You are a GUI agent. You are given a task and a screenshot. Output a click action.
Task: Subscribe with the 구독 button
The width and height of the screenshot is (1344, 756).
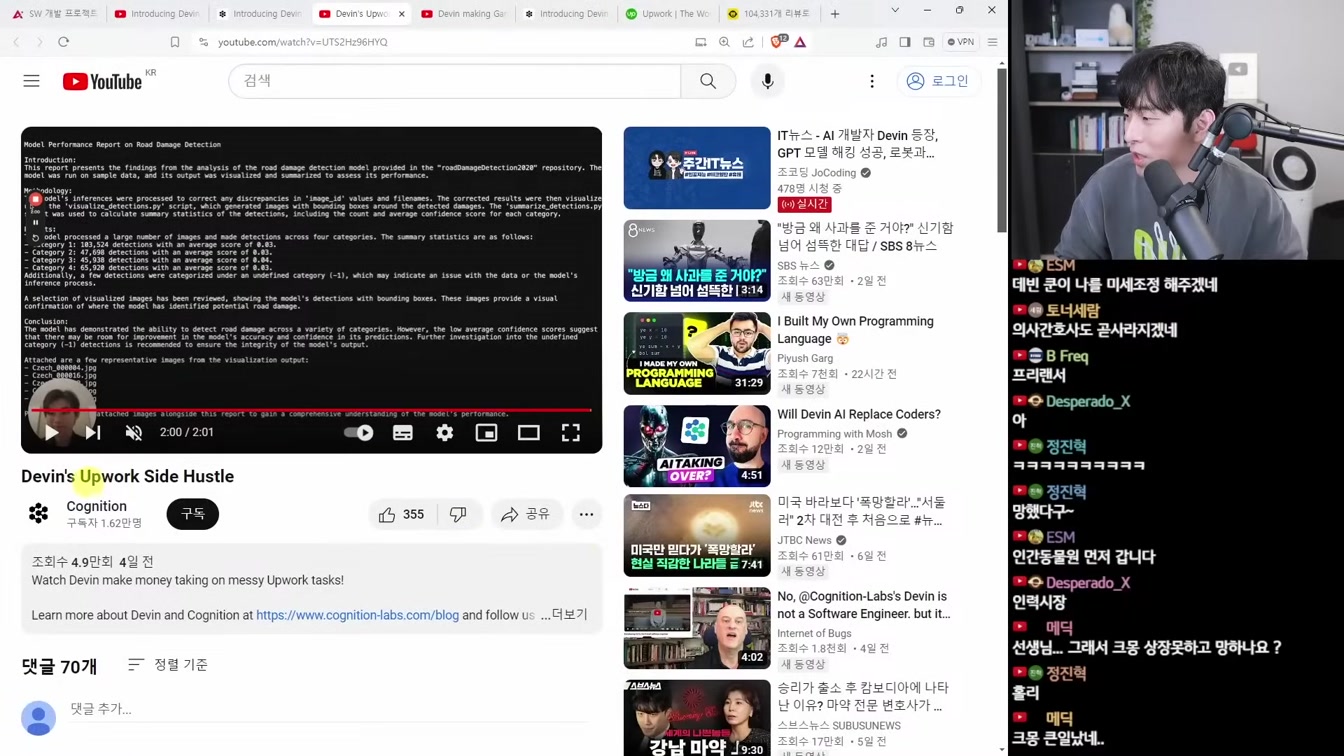193,514
